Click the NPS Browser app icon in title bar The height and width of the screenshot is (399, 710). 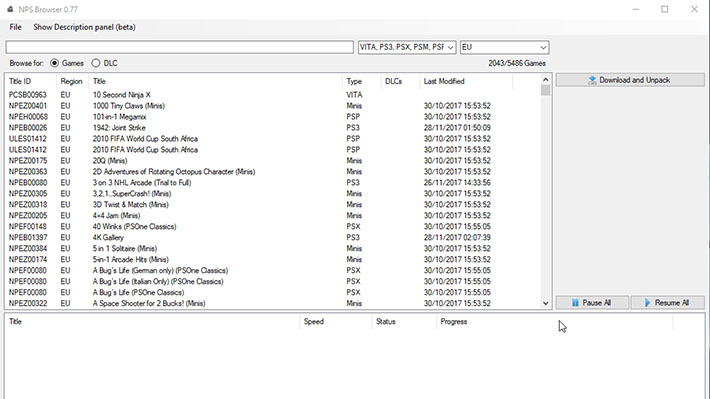(x=10, y=9)
